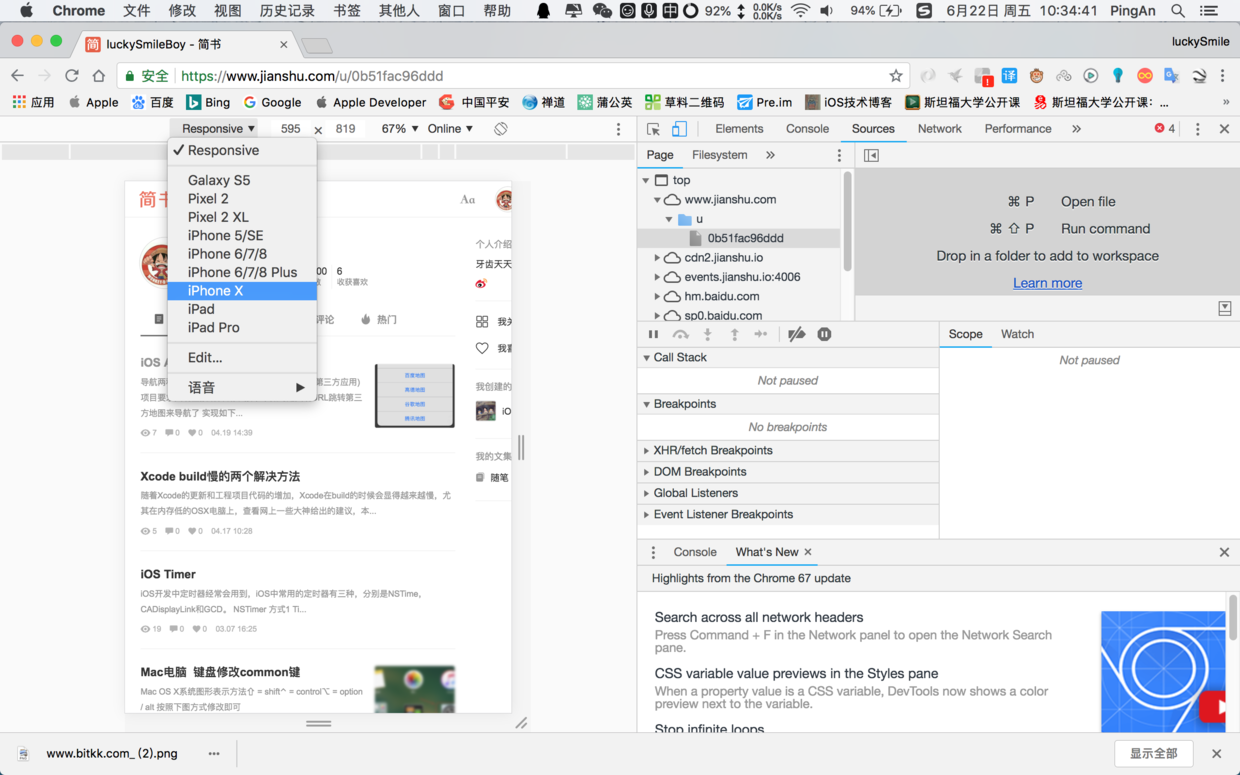Show more Sources navigator tabs chevron

click(770, 155)
